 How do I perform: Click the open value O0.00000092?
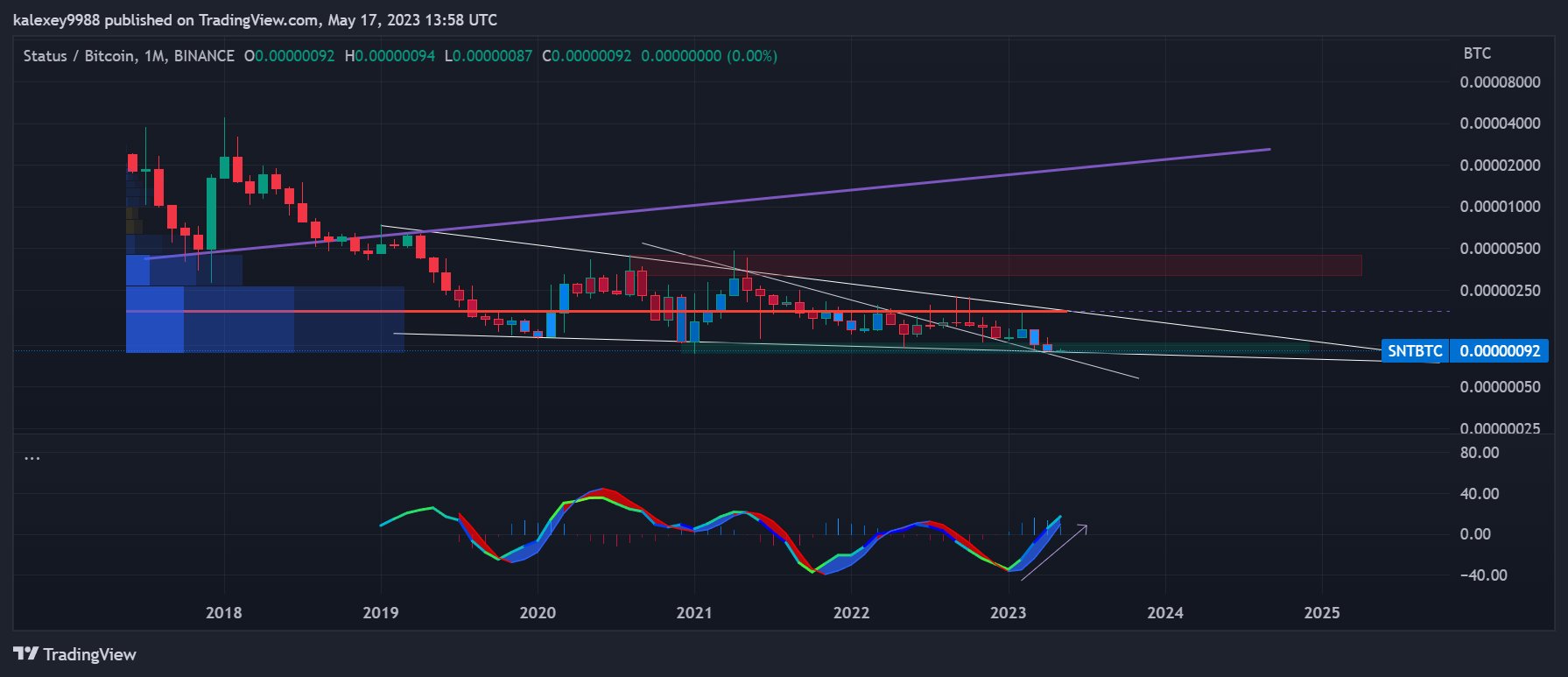(x=289, y=56)
